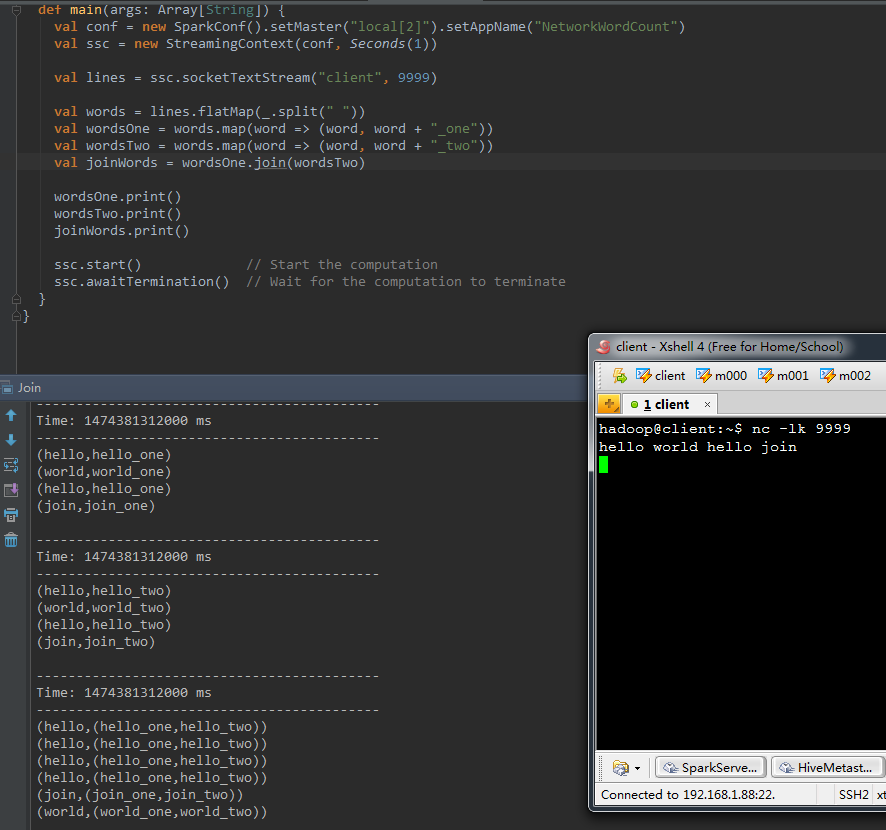Click the HiveMetast quick command button
This screenshot has height=830, width=886.
click(828, 768)
